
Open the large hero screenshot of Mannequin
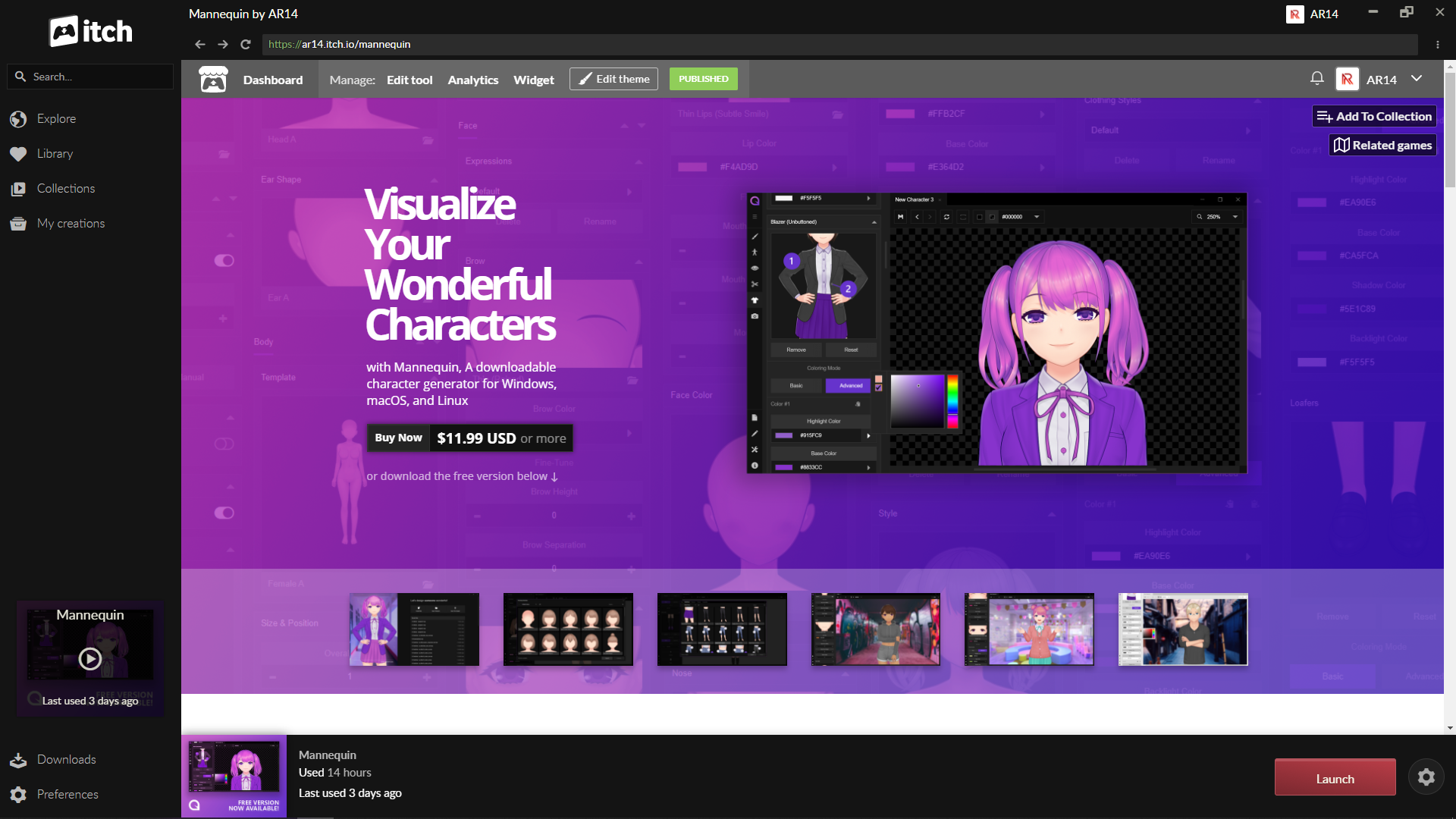tap(997, 333)
